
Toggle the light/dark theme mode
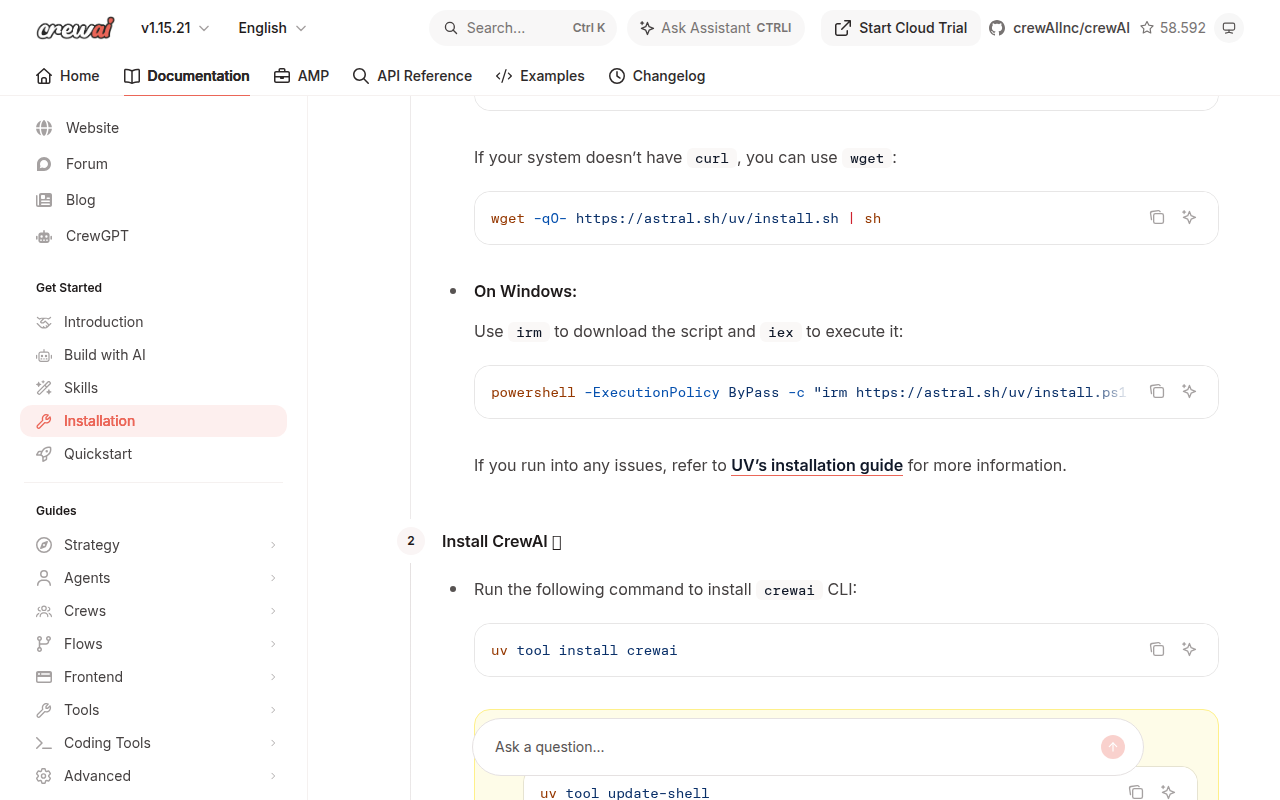click(x=1229, y=28)
